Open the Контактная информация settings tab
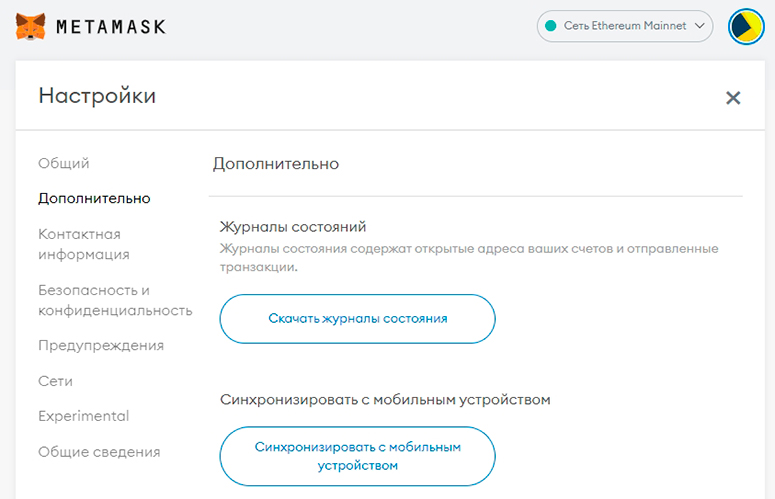The image size is (775, 499). pyautogui.click(x=84, y=244)
